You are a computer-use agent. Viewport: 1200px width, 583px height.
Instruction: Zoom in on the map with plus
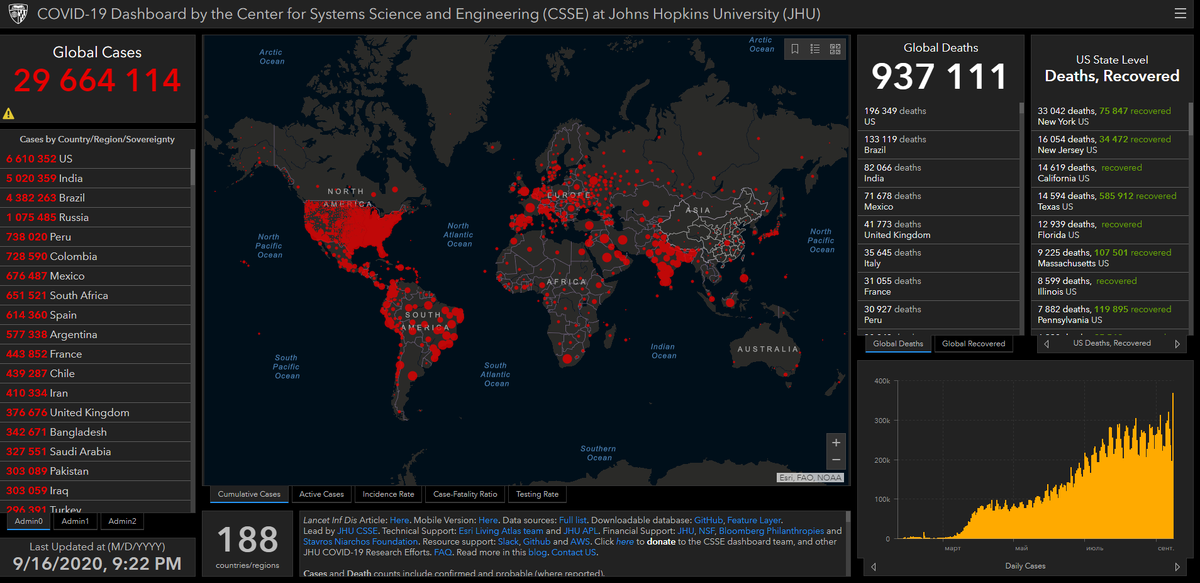click(x=836, y=442)
